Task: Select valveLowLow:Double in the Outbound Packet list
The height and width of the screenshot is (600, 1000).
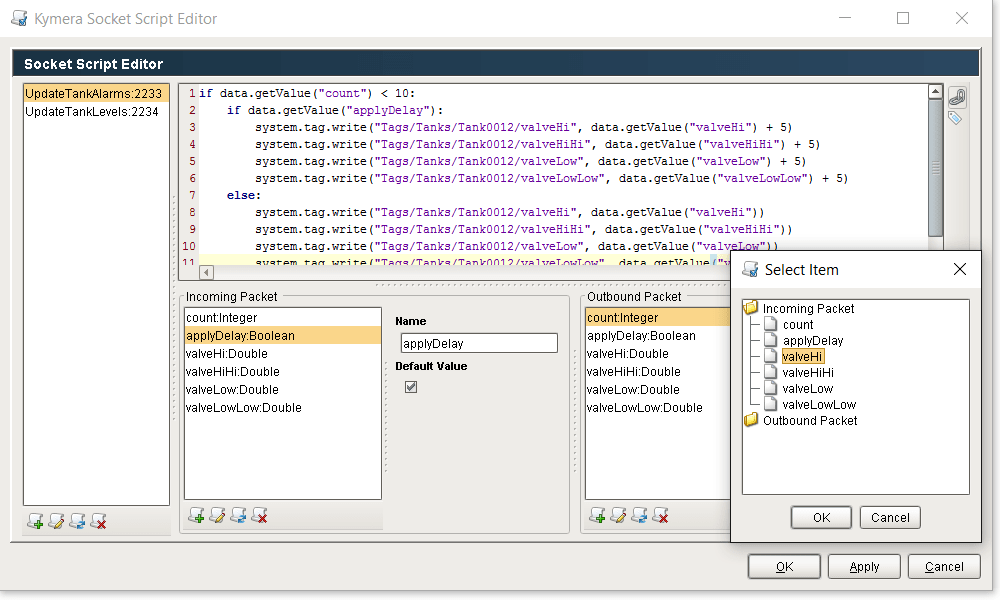Action: click(658, 407)
